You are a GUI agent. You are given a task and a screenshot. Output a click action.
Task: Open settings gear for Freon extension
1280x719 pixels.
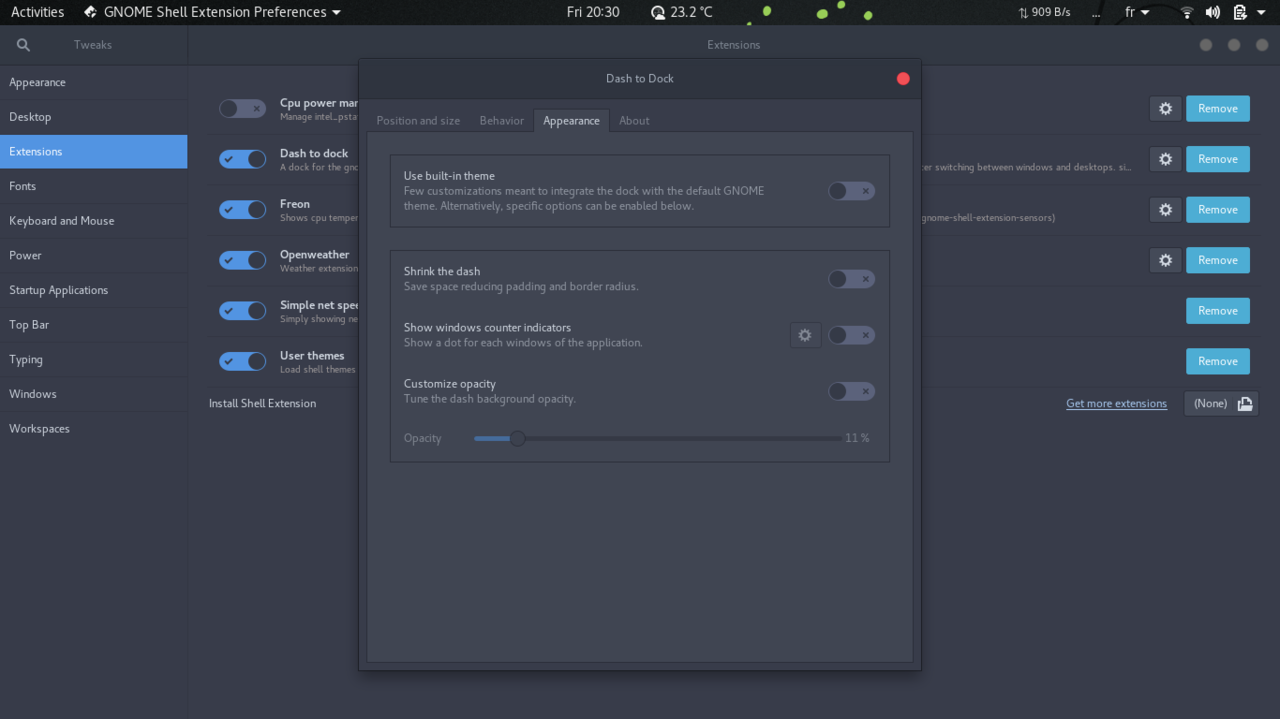tap(1165, 210)
